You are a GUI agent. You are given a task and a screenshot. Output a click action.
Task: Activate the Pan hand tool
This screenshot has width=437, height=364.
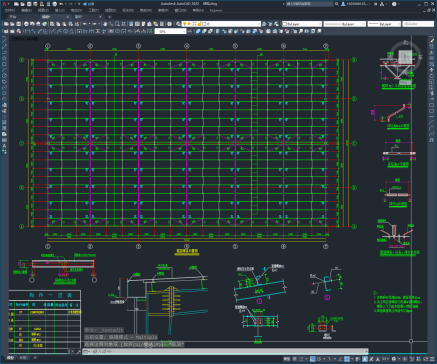(105, 24)
